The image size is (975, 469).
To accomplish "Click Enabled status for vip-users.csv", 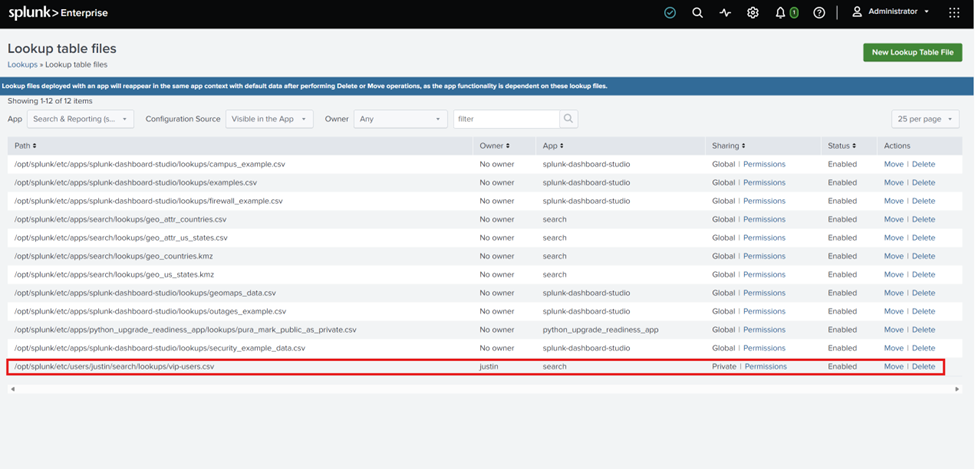I will tap(842, 366).
